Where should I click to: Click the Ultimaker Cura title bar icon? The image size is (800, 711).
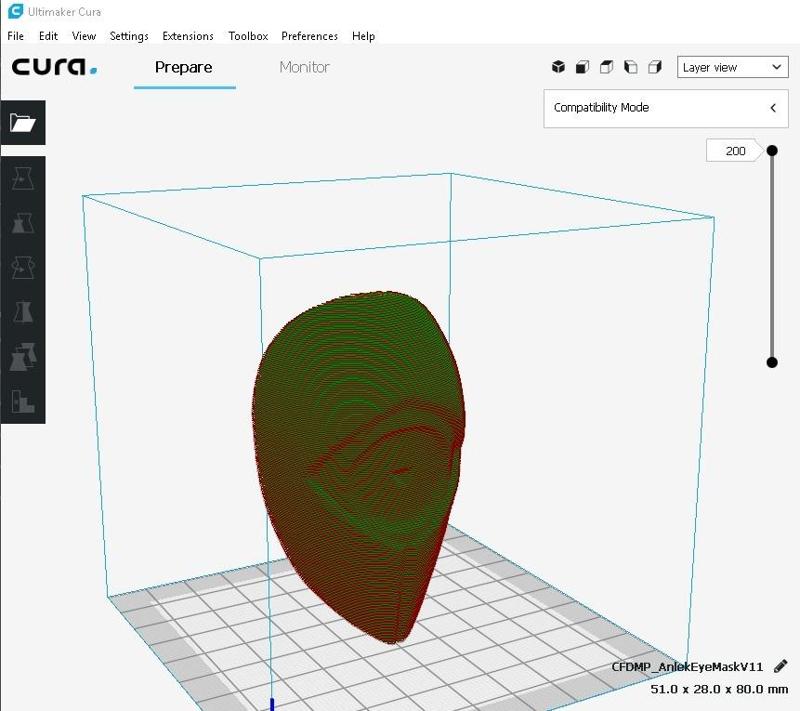click(16, 11)
